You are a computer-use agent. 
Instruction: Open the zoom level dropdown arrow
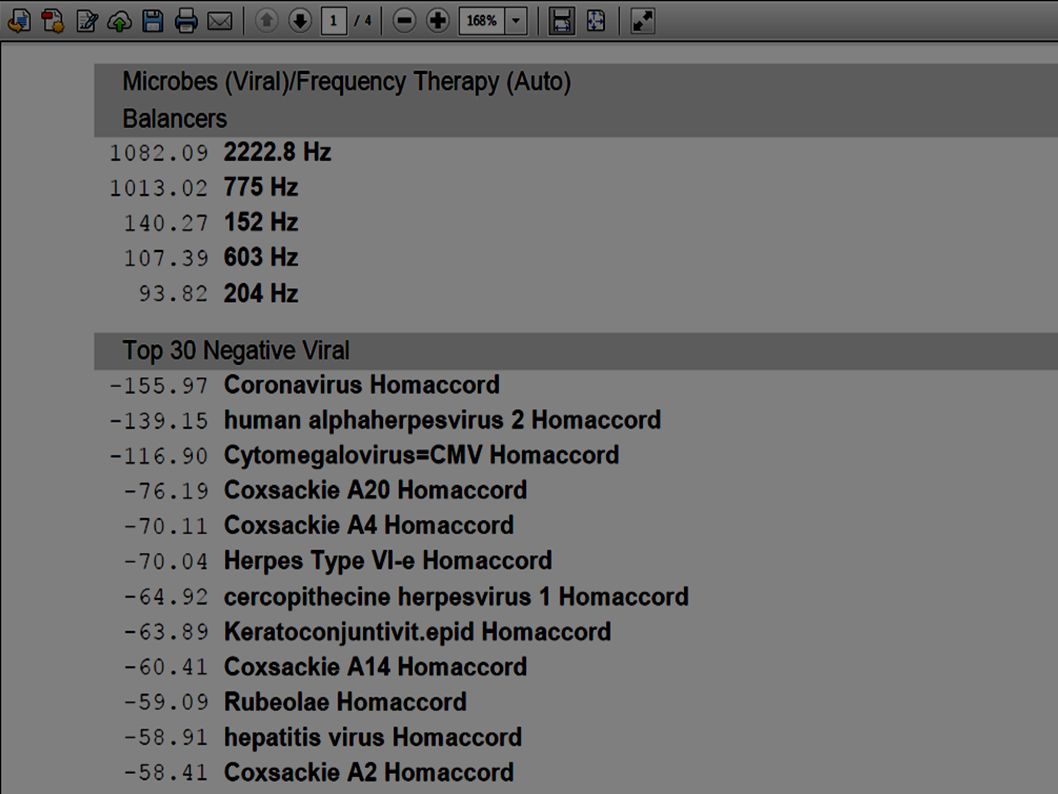pos(516,21)
